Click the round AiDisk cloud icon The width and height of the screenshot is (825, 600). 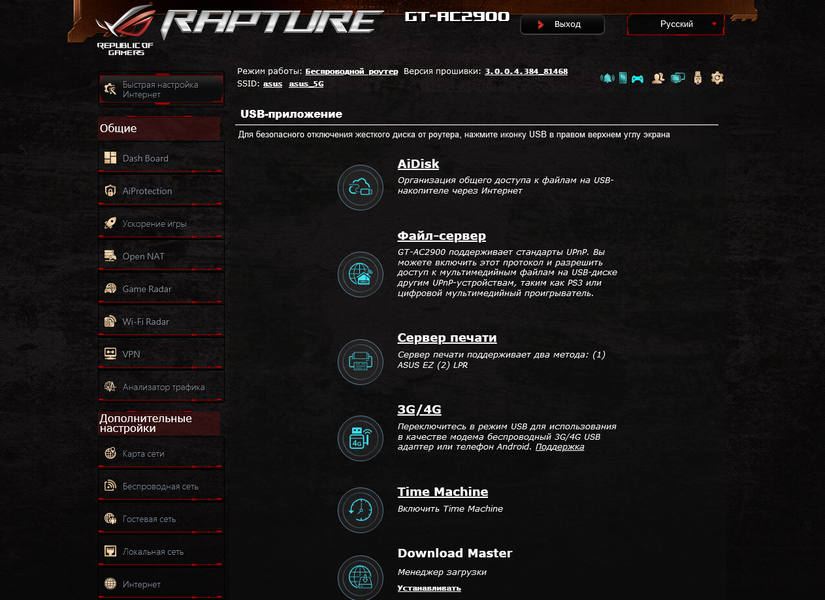[x=360, y=187]
